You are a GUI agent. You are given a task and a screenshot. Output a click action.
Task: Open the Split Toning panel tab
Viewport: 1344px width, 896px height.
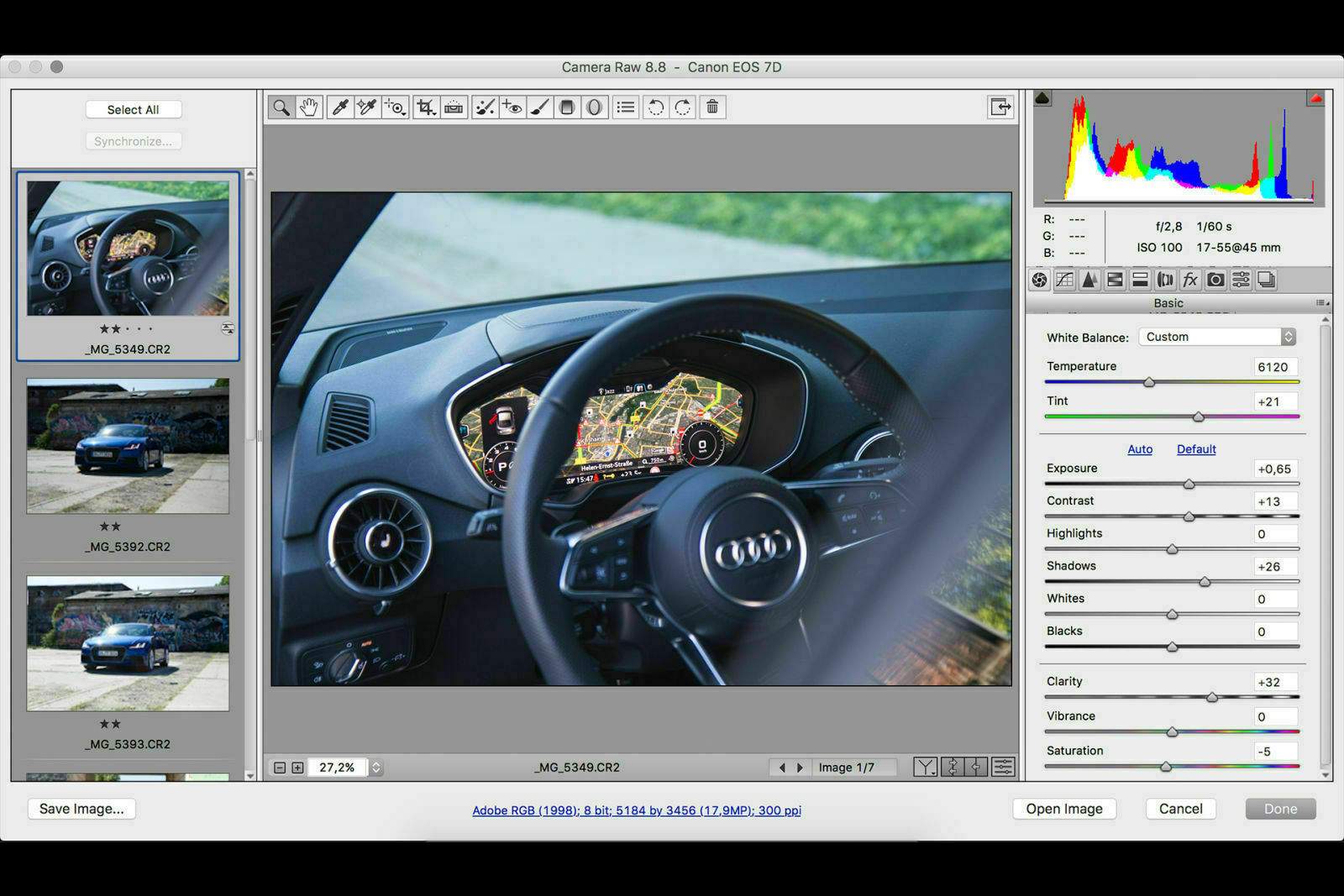pyautogui.click(x=1140, y=280)
